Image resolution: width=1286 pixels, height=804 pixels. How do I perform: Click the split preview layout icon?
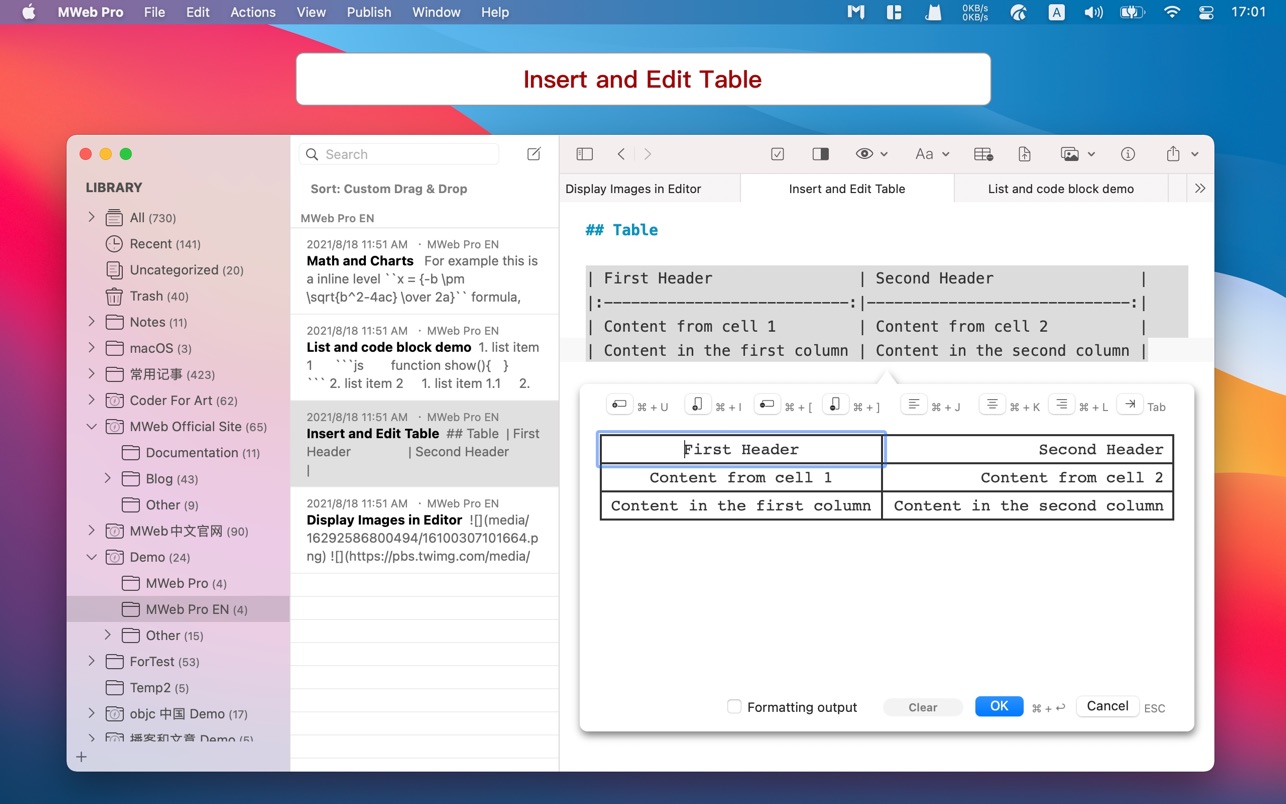click(x=820, y=154)
